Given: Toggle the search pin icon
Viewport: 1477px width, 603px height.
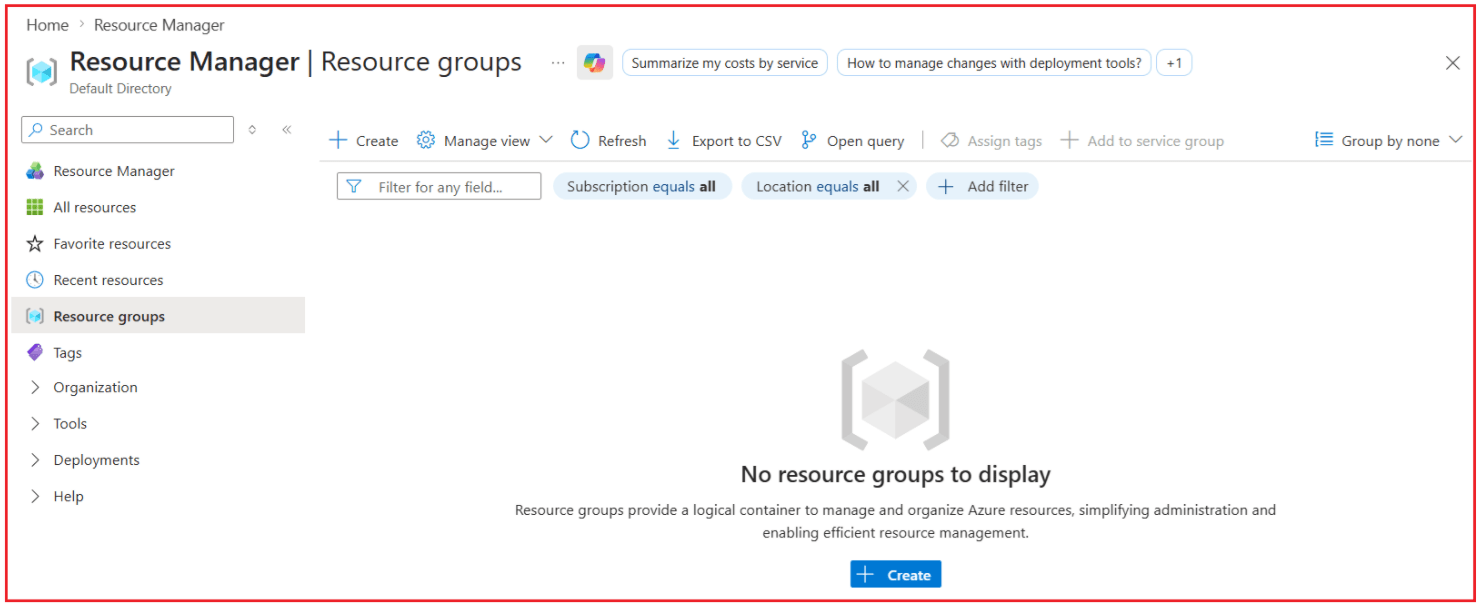Looking at the screenshot, I should (252, 129).
